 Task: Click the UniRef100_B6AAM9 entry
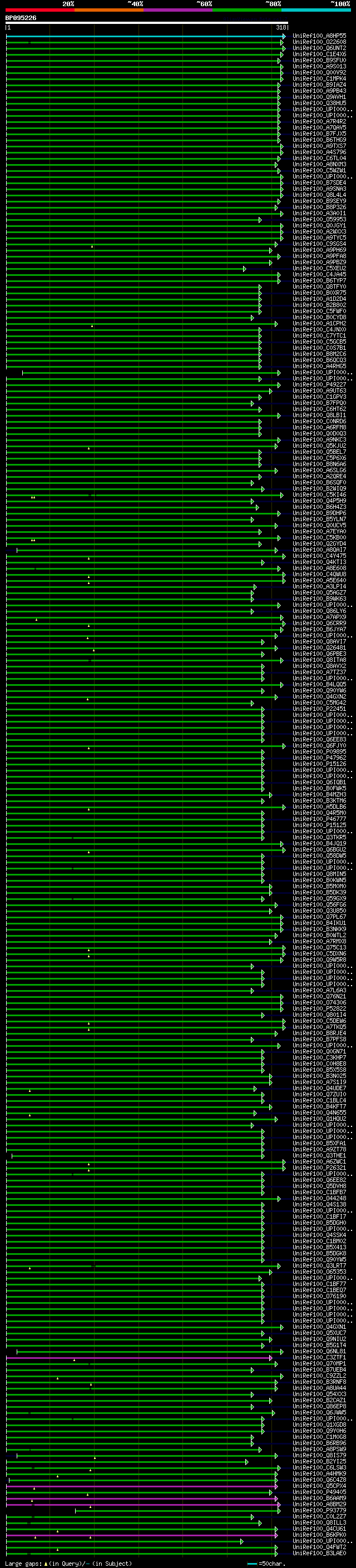pyautogui.click(x=319, y=1499)
